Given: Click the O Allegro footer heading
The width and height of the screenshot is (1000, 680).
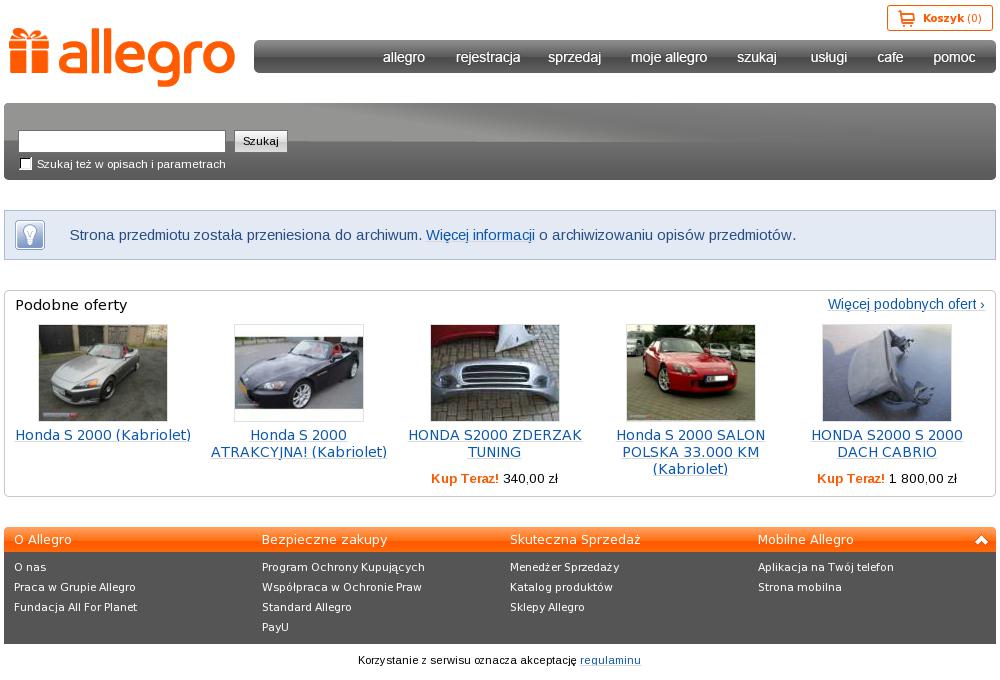Looking at the screenshot, I should tap(43, 540).
